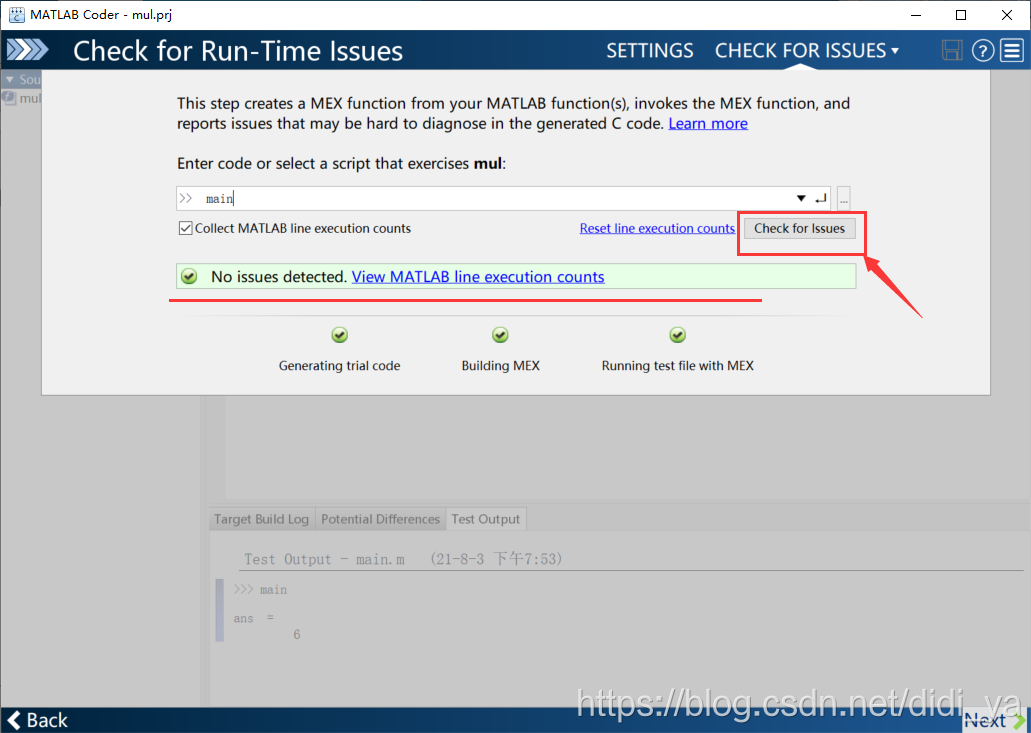The image size is (1031, 733).
Task: Go Back to the previous step
Action: coord(37,720)
